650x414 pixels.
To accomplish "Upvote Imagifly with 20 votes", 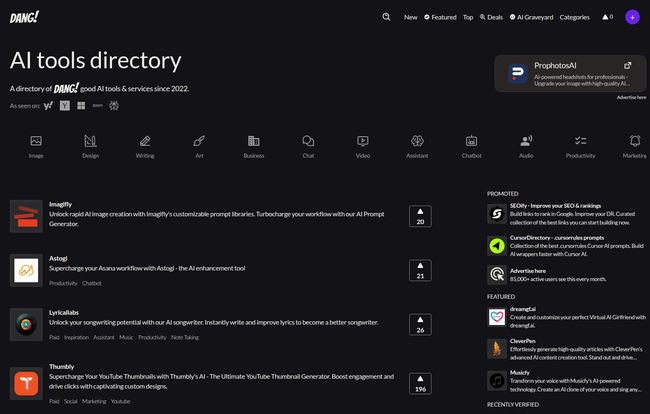I will pos(420,216).
